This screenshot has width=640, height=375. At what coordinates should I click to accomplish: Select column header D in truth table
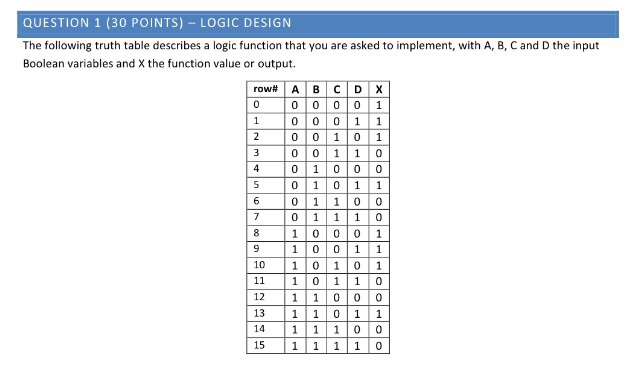358,89
